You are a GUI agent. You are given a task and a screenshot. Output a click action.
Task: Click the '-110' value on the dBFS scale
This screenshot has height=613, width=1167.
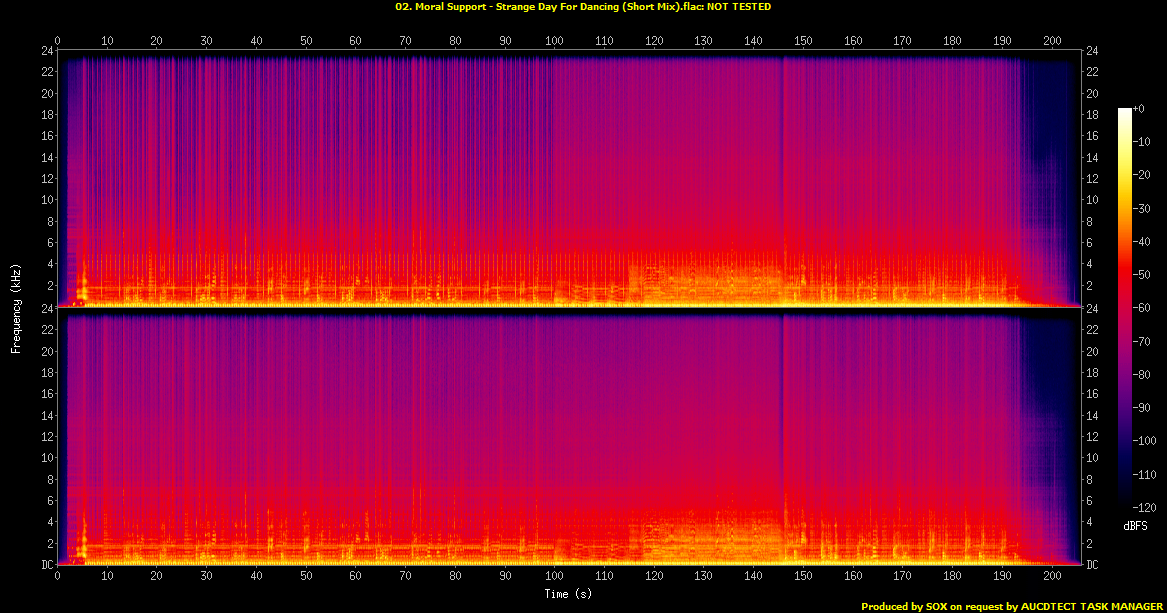pyautogui.click(x=1145, y=474)
